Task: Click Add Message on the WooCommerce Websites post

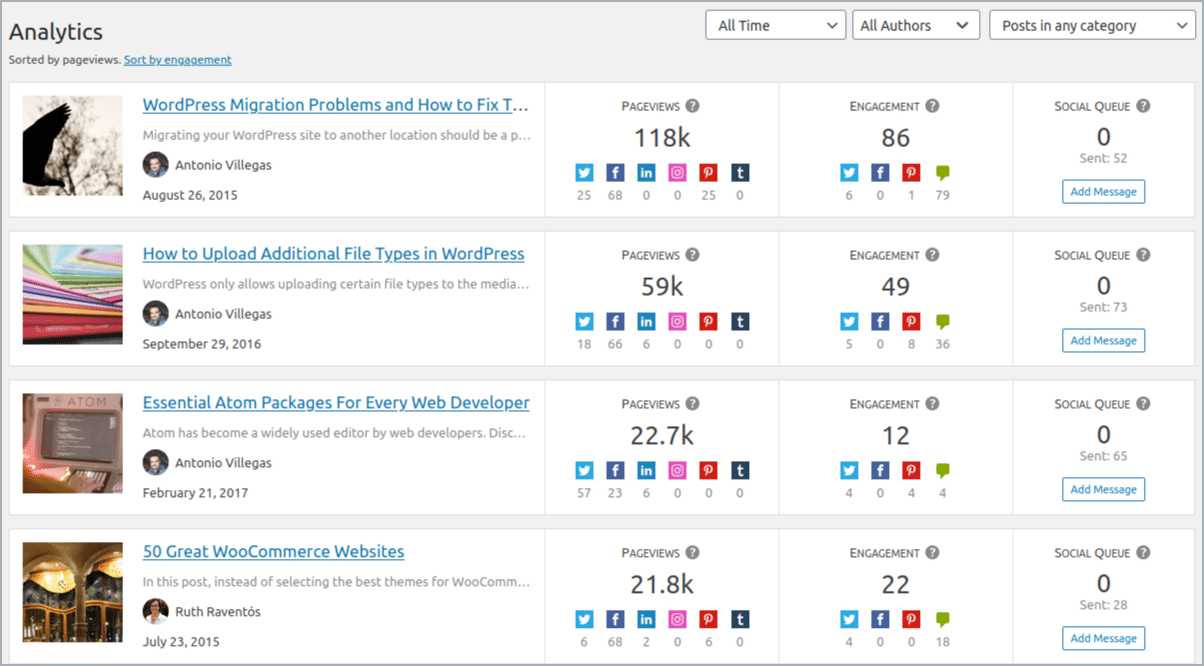Action: click(x=1103, y=638)
